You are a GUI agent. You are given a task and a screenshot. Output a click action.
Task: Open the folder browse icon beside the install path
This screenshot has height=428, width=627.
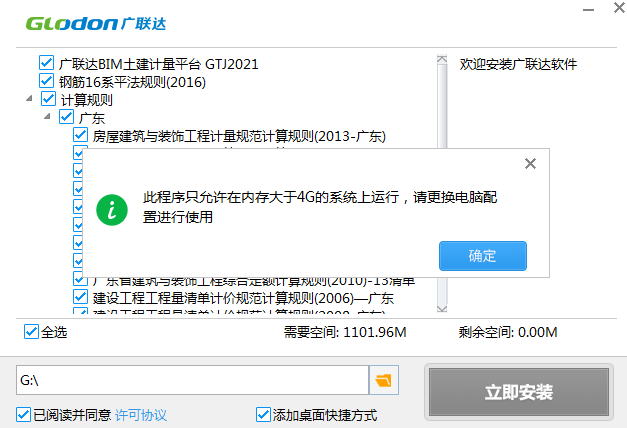tap(383, 380)
